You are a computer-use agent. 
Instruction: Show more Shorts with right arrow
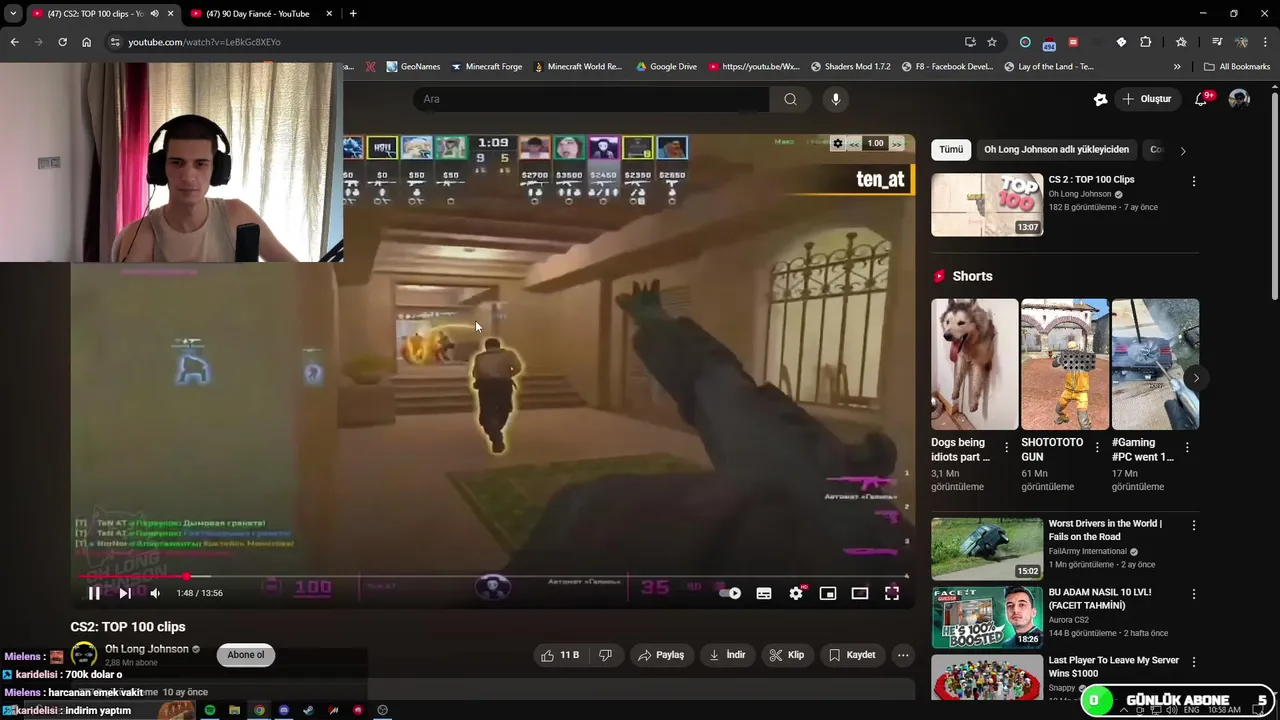pyautogui.click(x=1196, y=378)
